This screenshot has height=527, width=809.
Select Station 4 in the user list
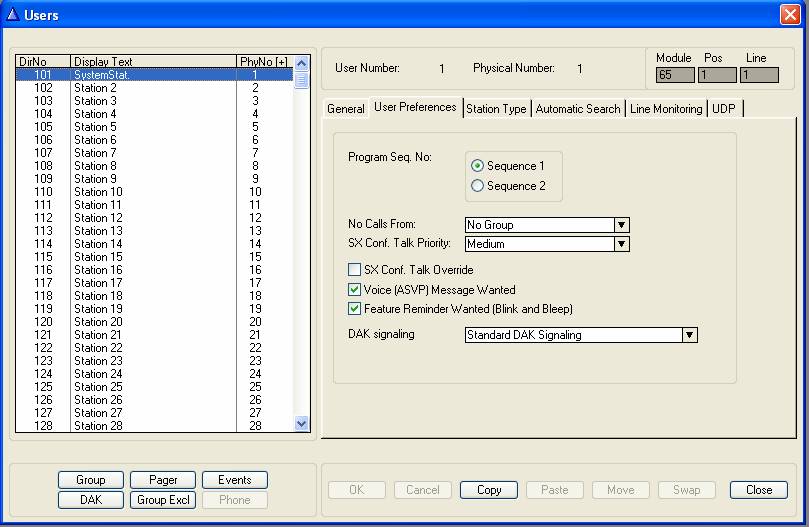click(x=154, y=114)
